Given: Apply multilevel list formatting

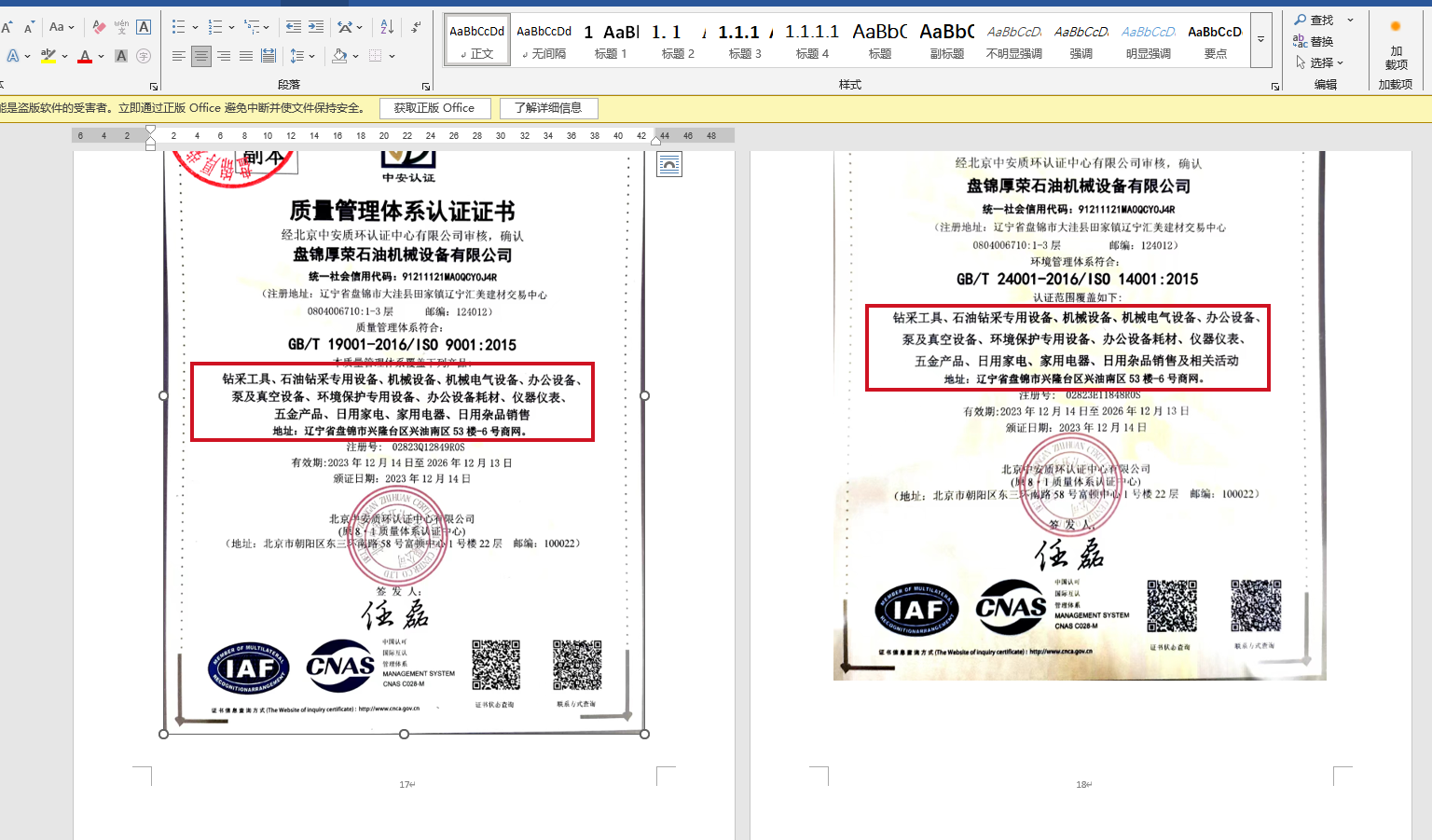Looking at the screenshot, I should tap(252, 27).
